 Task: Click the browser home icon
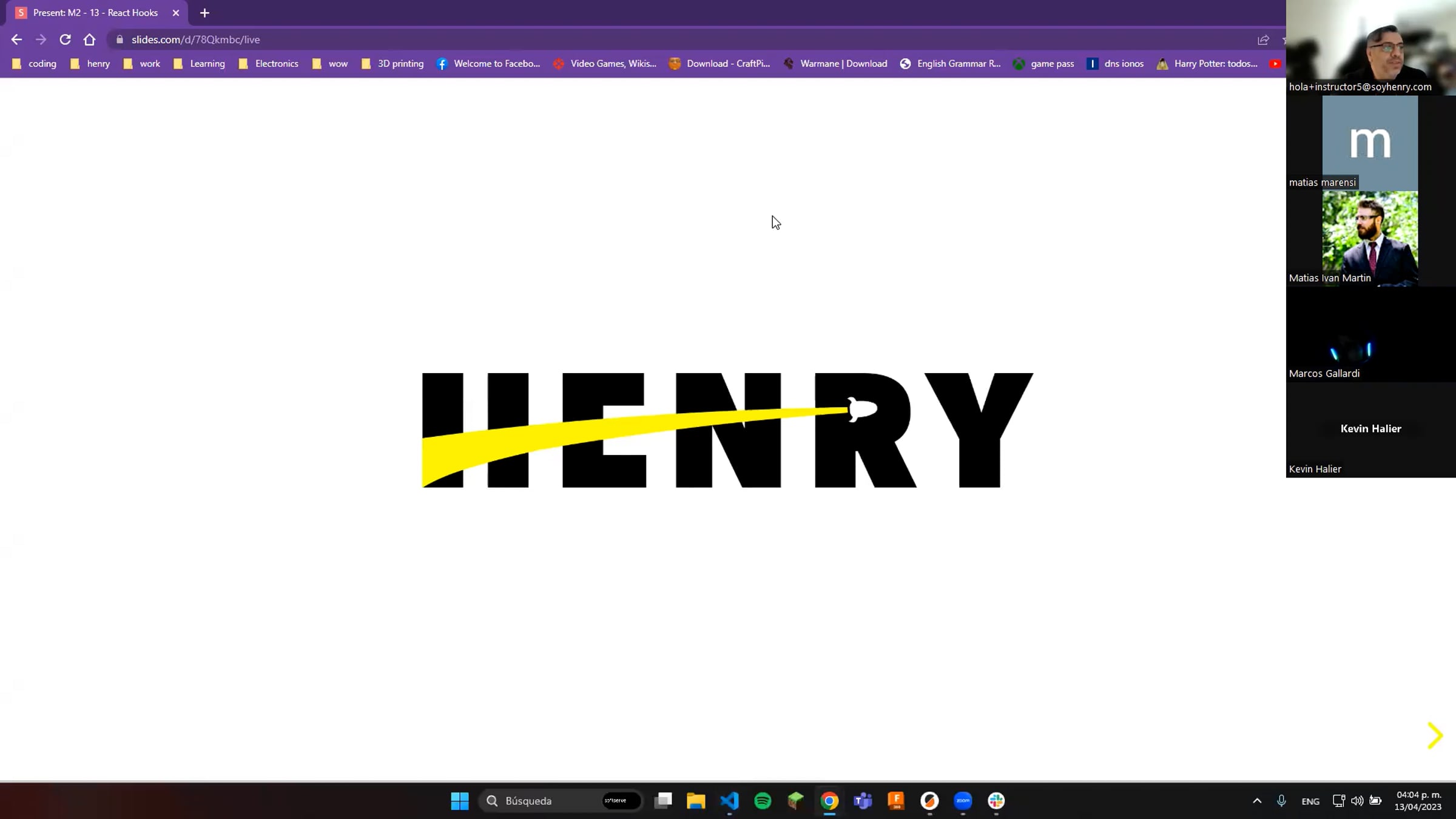pyautogui.click(x=89, y=39)
